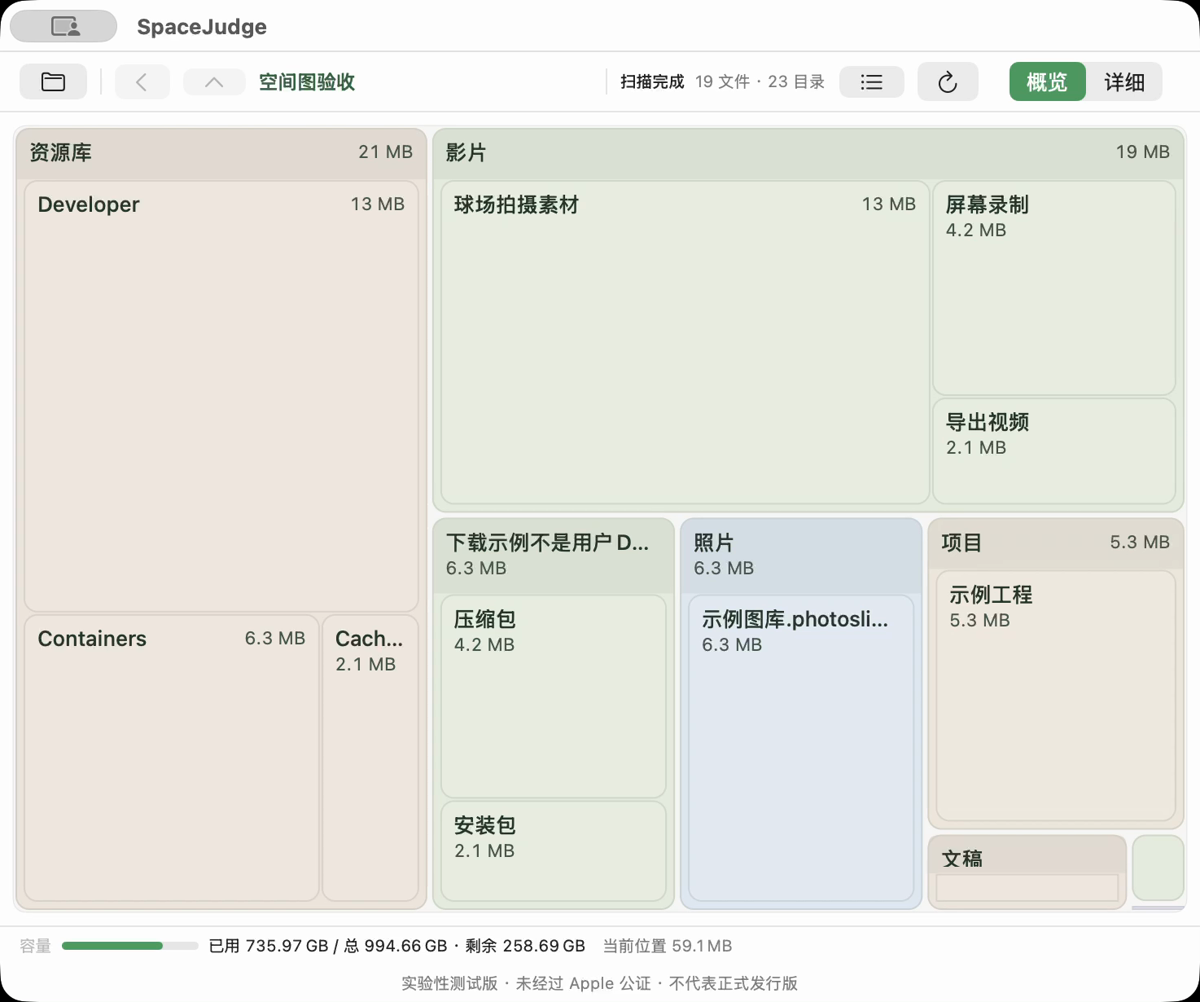Image resolution: width=1200 pixels, height=1002 pixels.
Task: Click the green capacity usage bar
Action: (130, 945)
